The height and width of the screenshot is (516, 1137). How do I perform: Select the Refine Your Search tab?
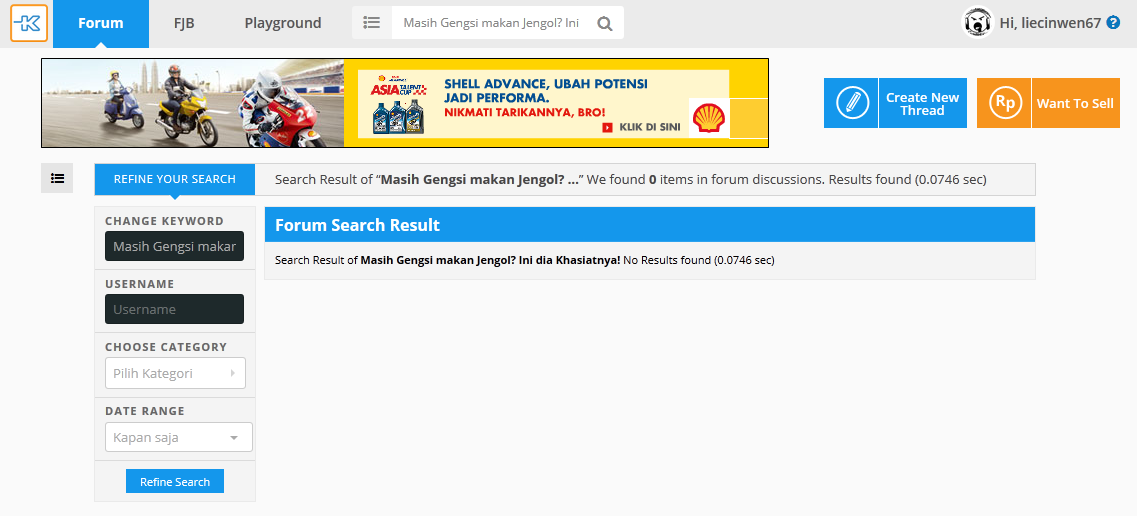(x=175, y=179)
